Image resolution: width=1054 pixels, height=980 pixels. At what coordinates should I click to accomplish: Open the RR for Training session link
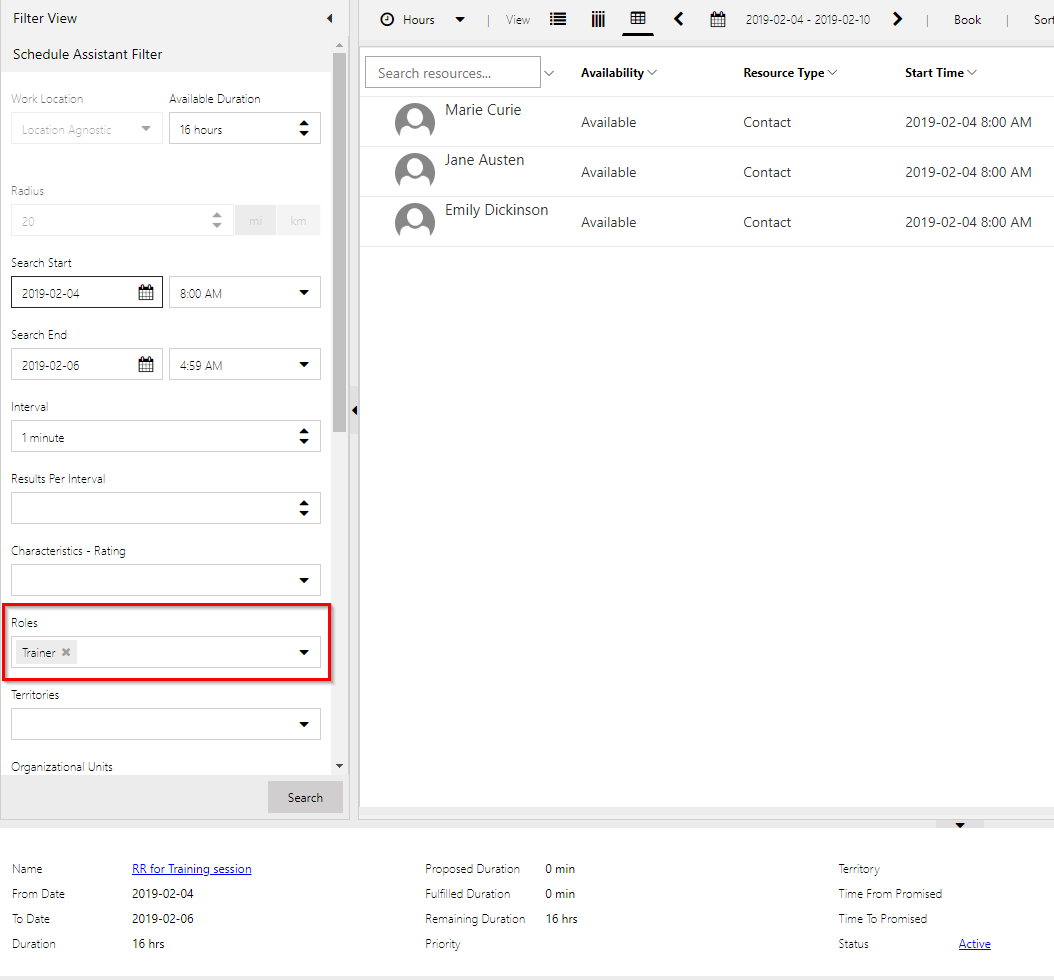coord(191,869)
